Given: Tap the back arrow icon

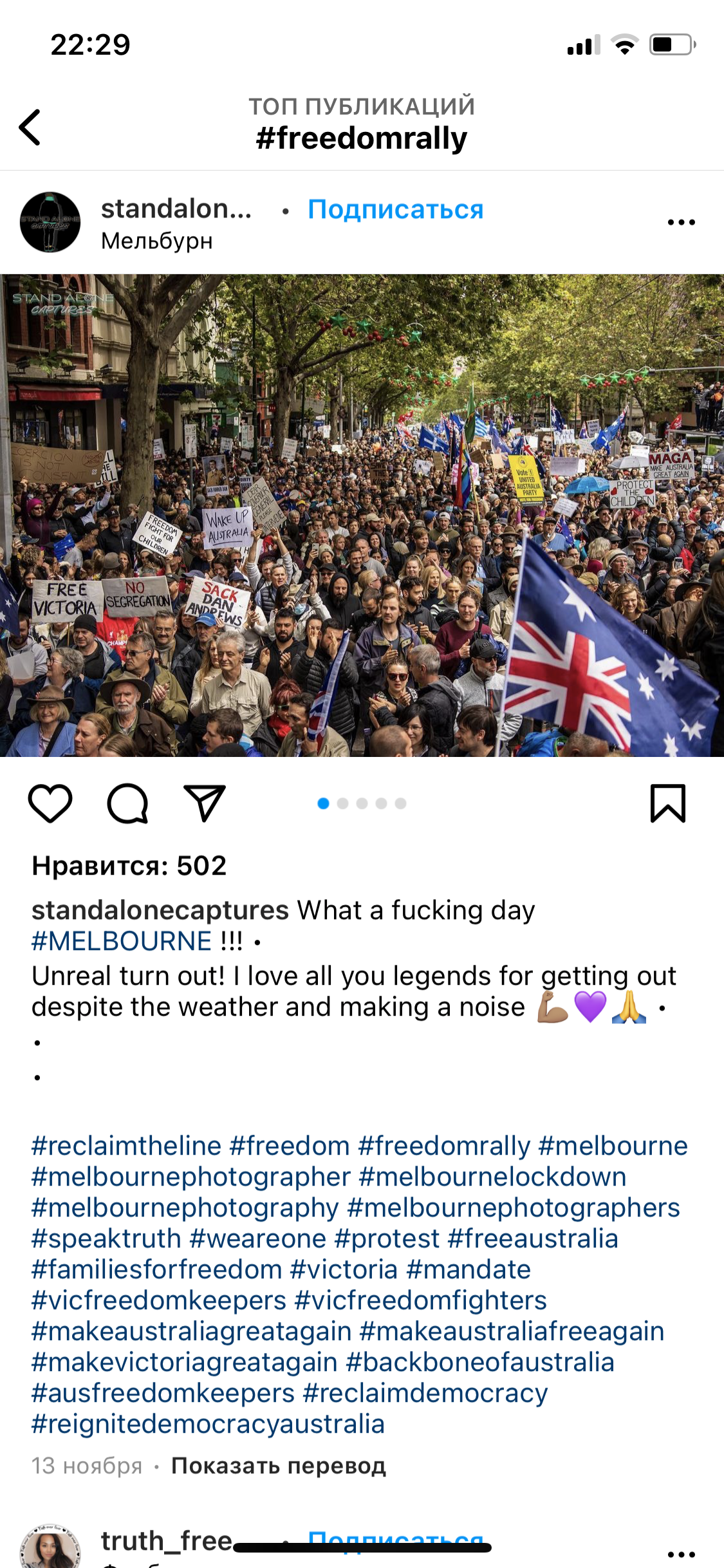Looking at the screenshot, I should coord(30,127).
